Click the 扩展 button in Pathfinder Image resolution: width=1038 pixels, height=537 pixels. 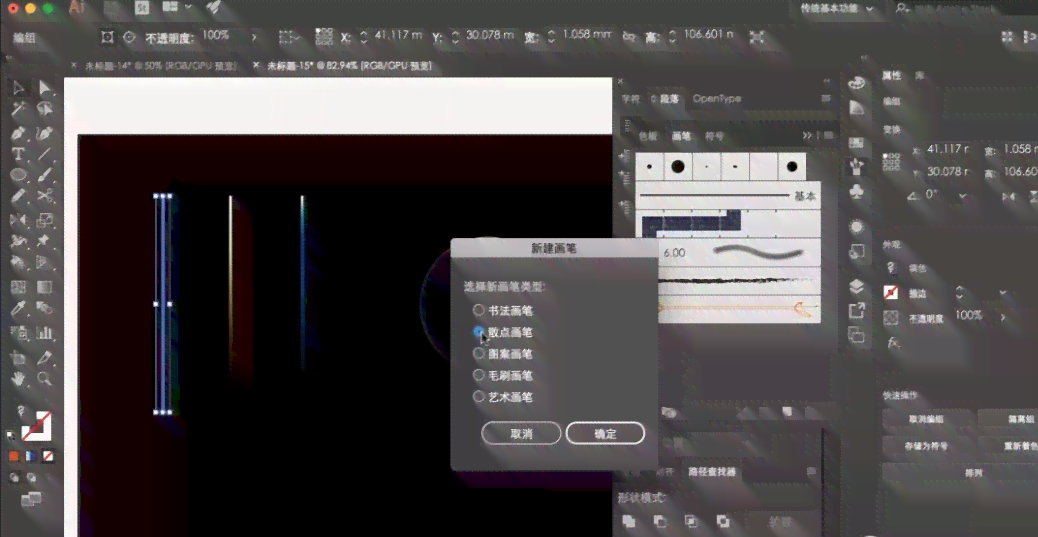780,522
